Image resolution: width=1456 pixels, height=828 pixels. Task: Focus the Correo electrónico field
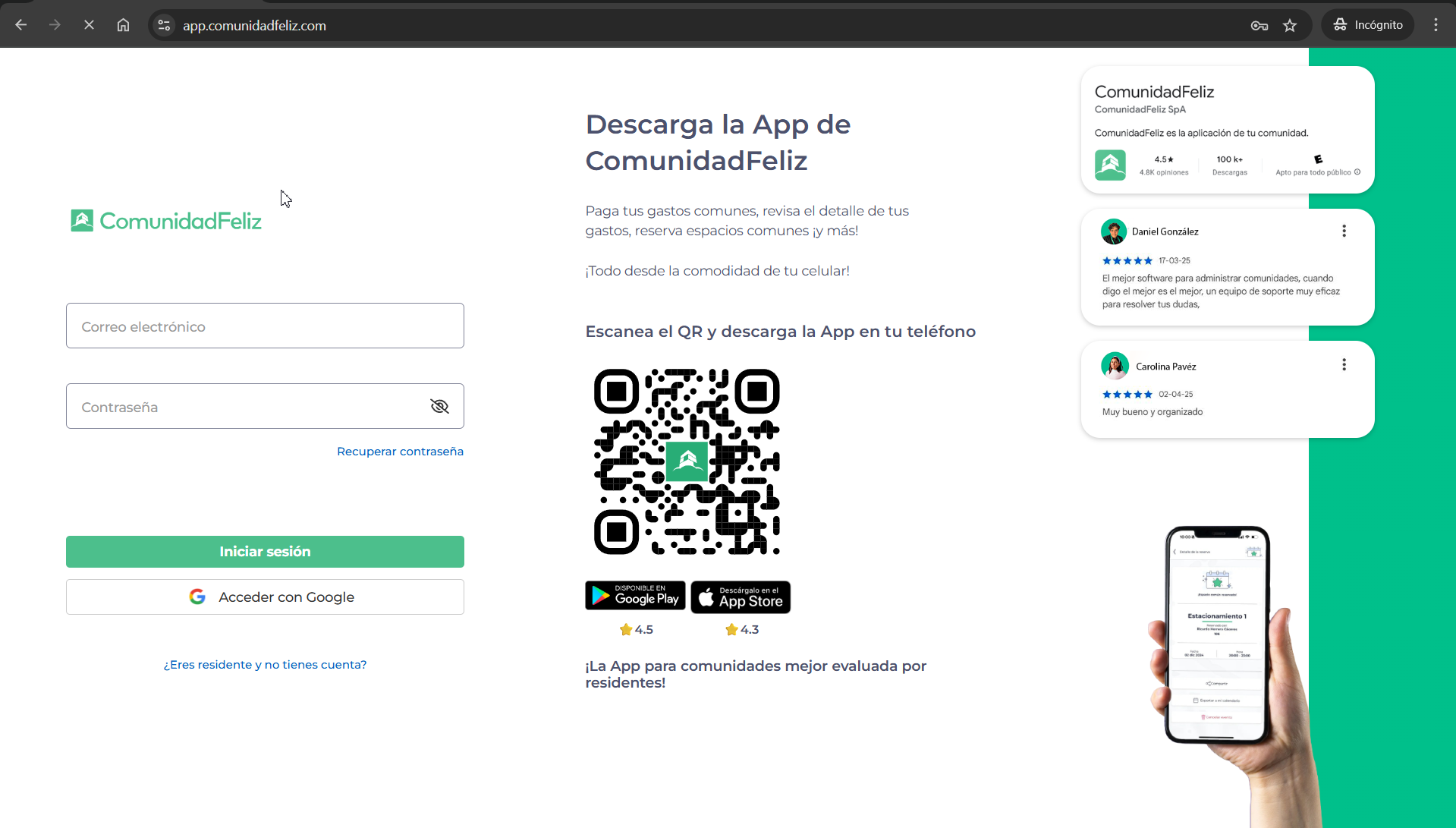click(265, 326)
